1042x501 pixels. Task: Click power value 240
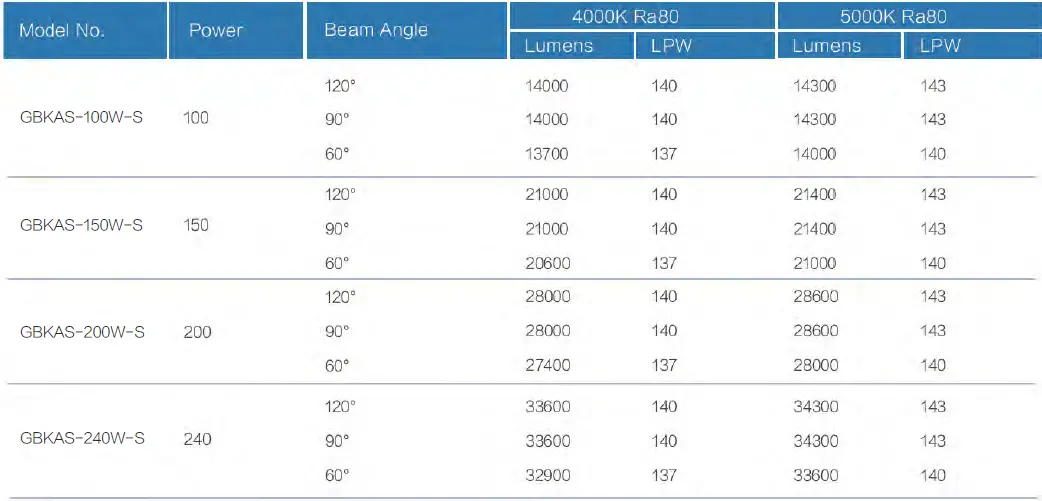click(198, 438)
